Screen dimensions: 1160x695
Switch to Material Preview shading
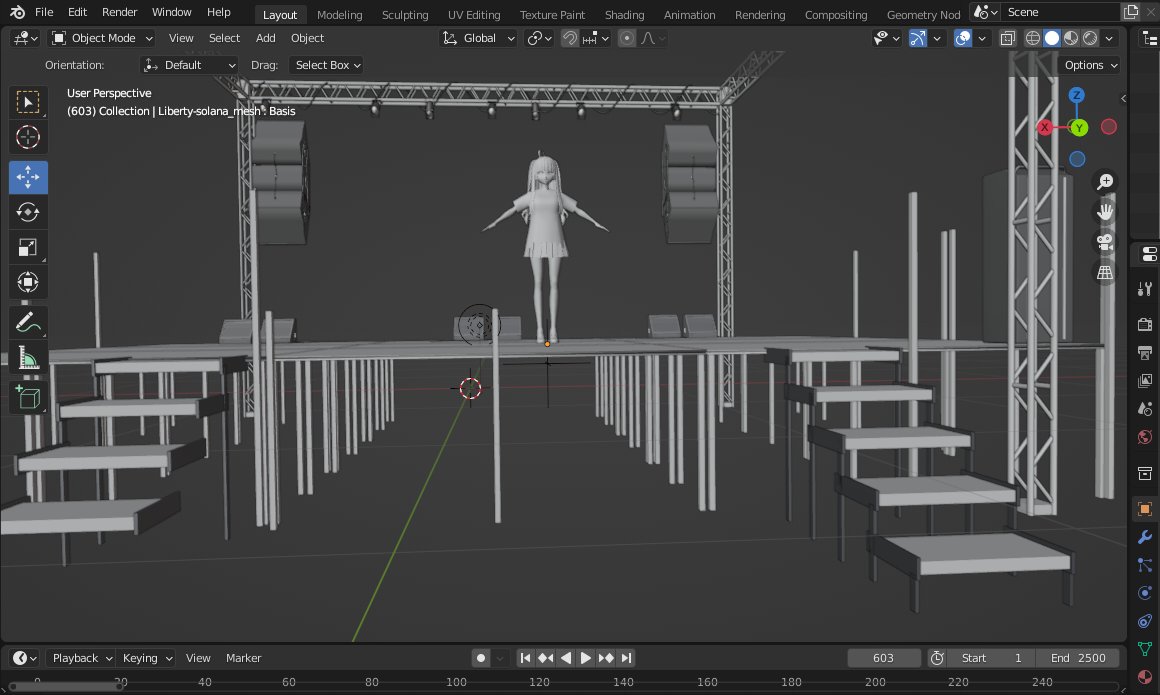1070,38
